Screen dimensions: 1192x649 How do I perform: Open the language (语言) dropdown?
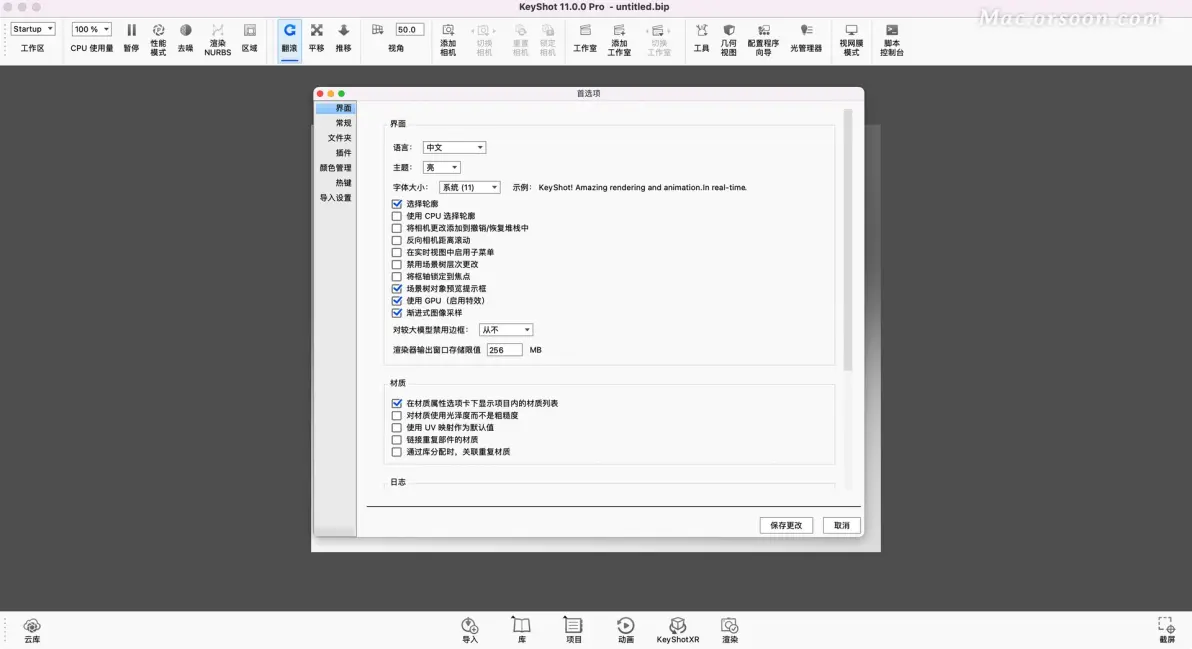(454, 147)
